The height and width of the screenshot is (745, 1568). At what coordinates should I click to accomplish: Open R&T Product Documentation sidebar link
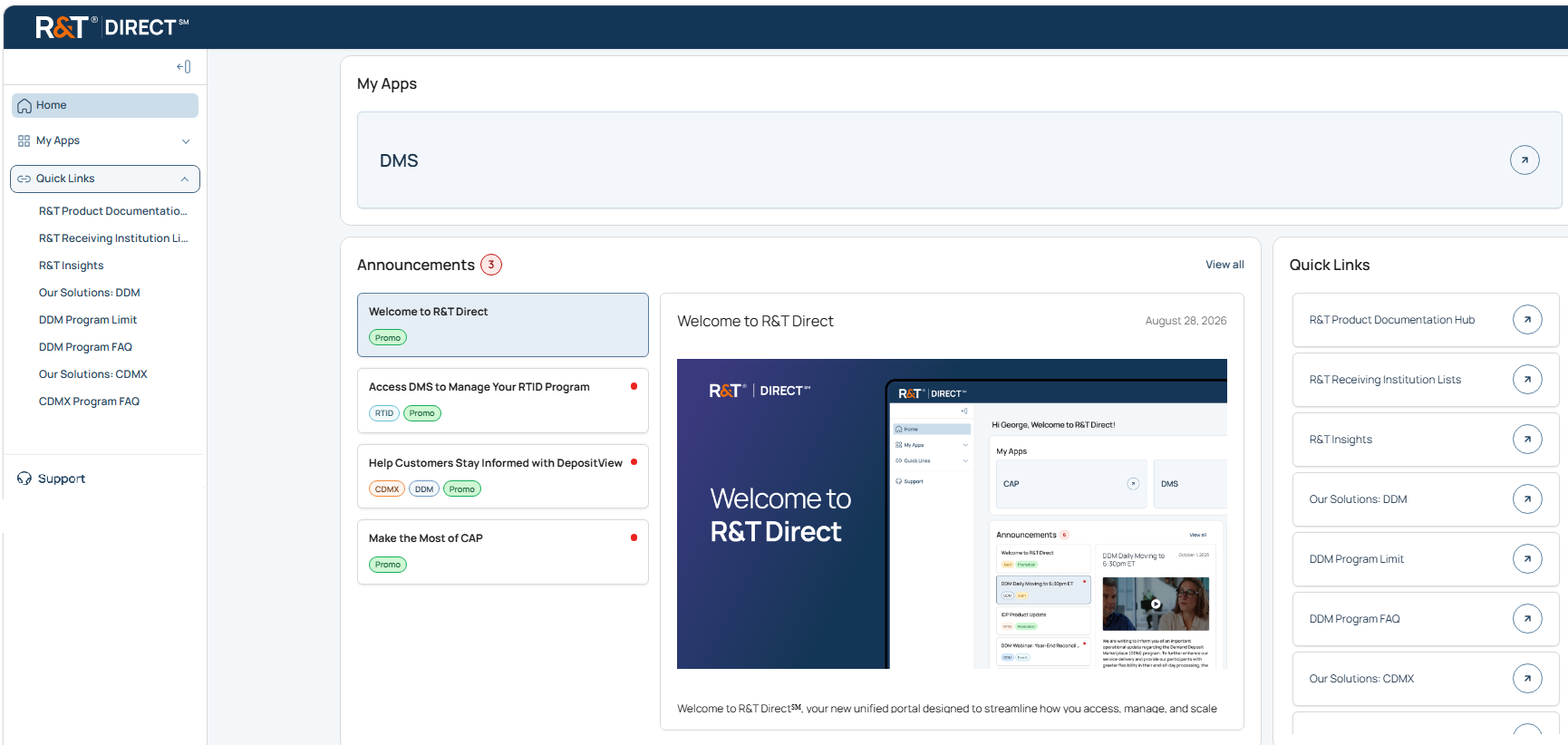(113, 211)
